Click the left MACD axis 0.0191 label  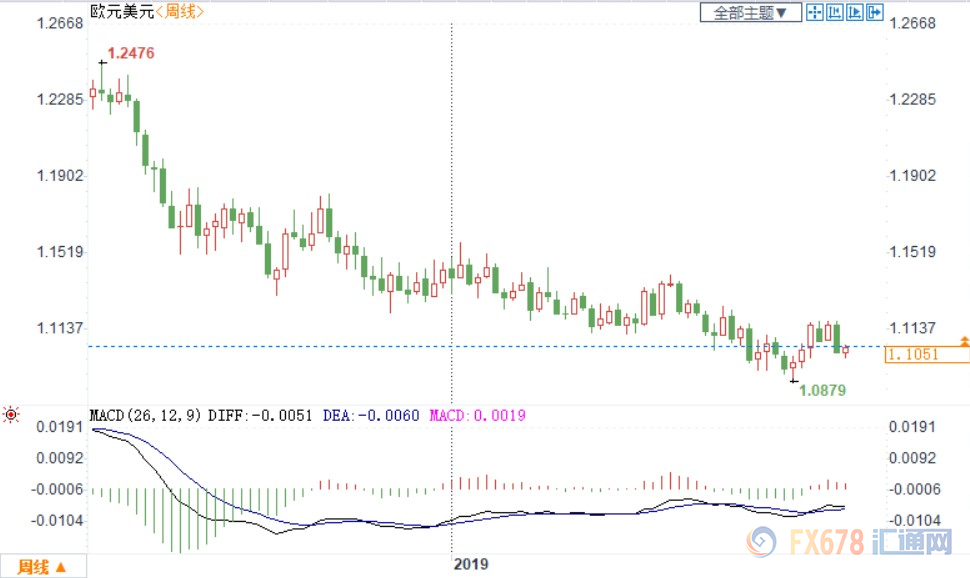tap(59, 427)
